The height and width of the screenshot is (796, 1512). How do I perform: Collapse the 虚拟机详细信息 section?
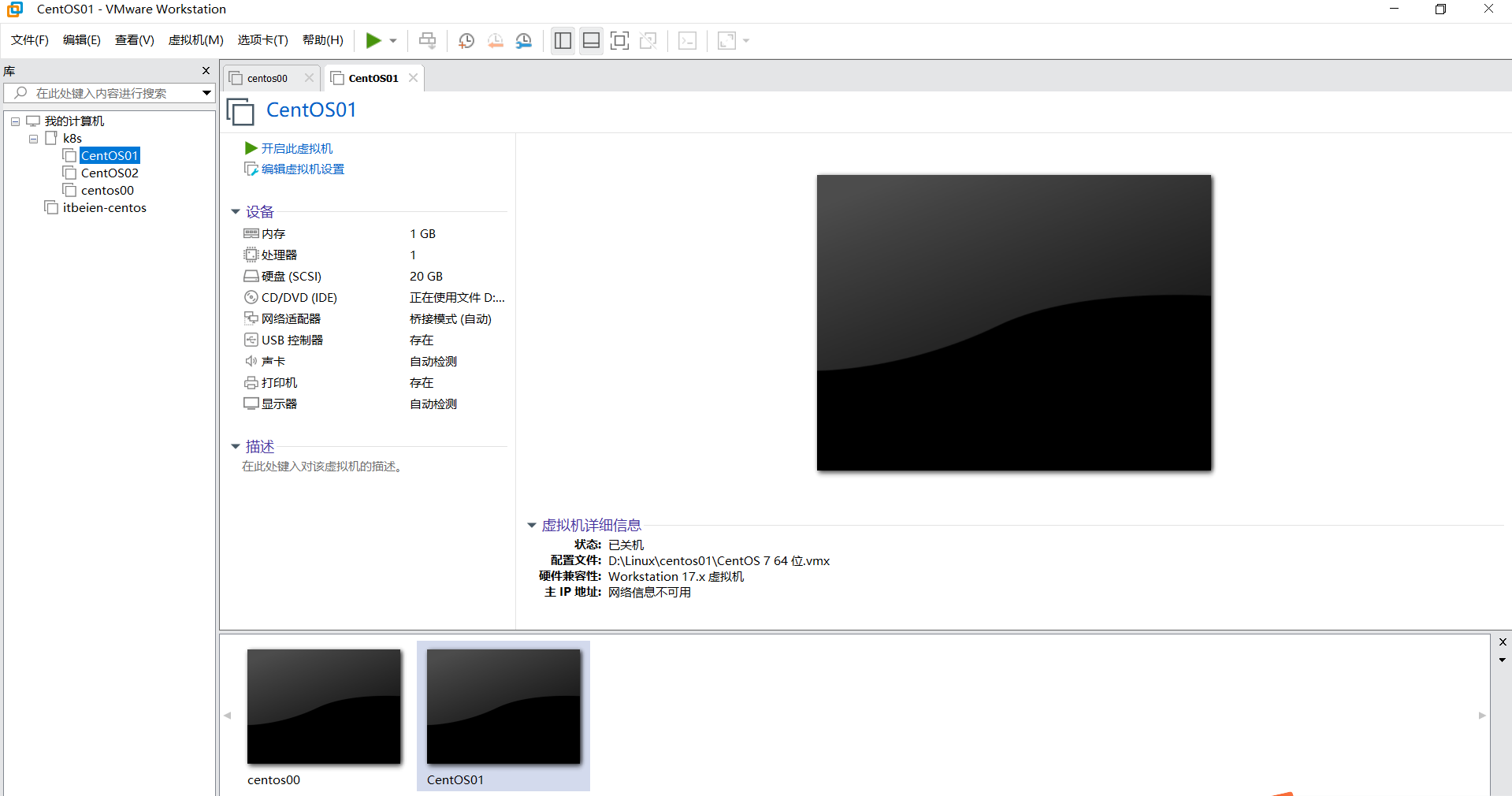click(x=531, y=526)
